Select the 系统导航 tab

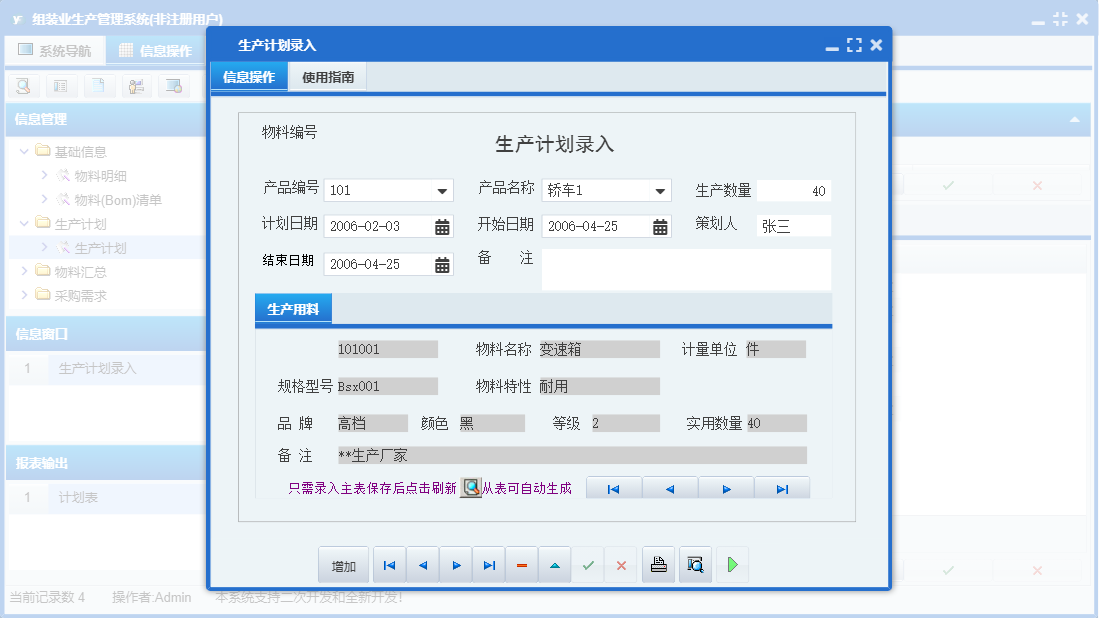click(x=56, y=49)
